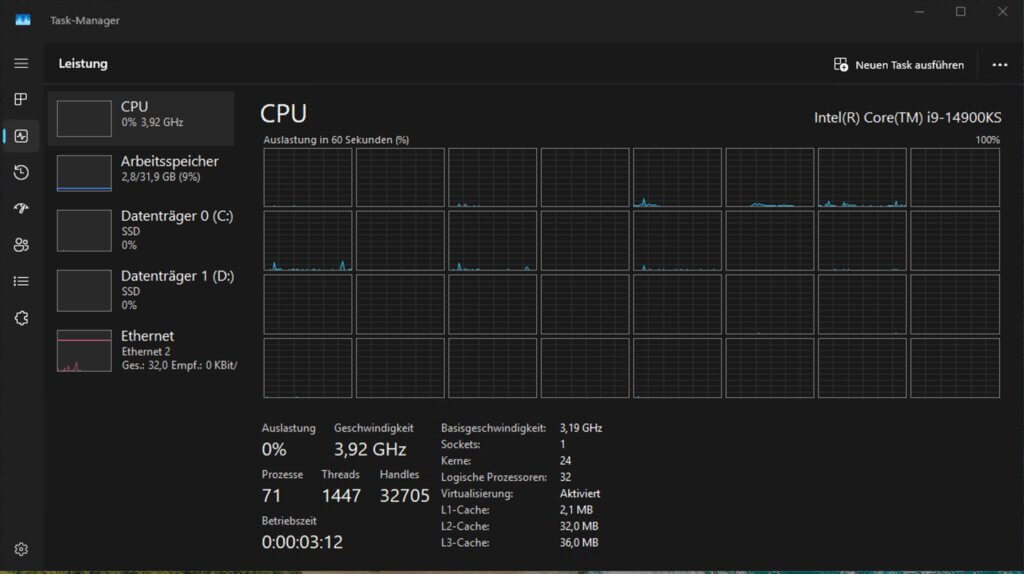The image size is (1024, 574).
Task: Select the Ethernet entry
Action: pyautogui.click(x=141, y=351)
